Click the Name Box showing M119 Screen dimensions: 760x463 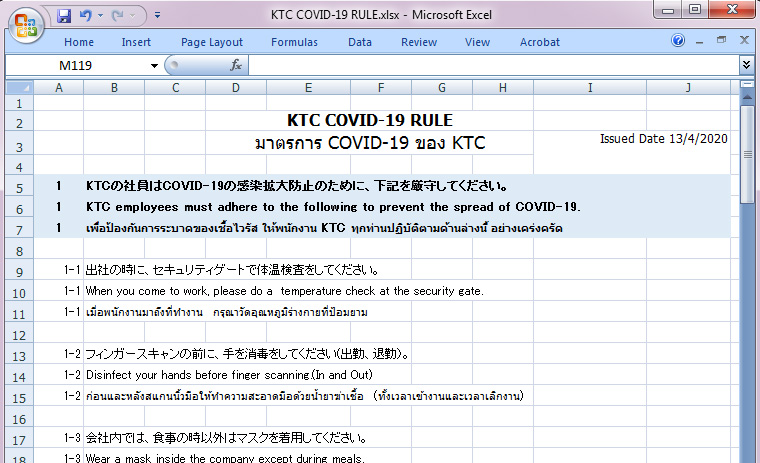point(76,65)
